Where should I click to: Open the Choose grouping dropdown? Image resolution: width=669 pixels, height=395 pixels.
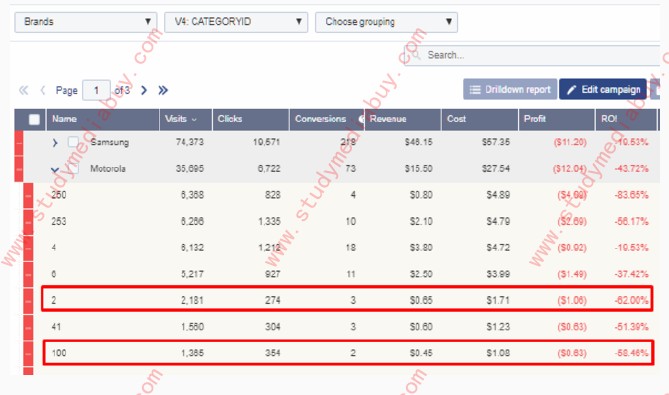point(386,22)
